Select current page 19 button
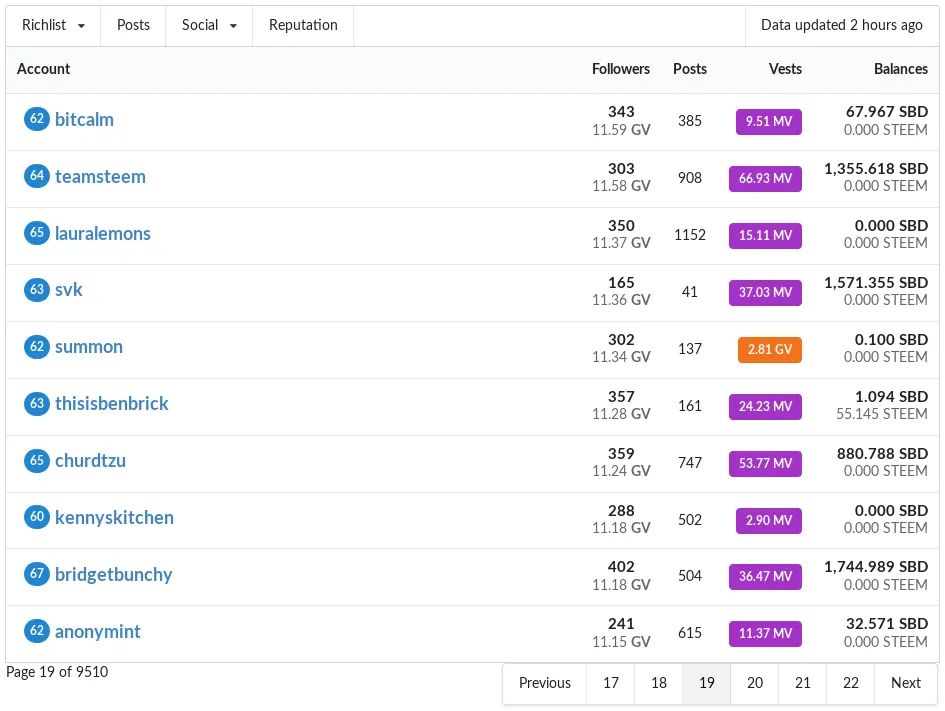This screenshot has width=945, height=711. pyautogui.click(x=706, y=683)
